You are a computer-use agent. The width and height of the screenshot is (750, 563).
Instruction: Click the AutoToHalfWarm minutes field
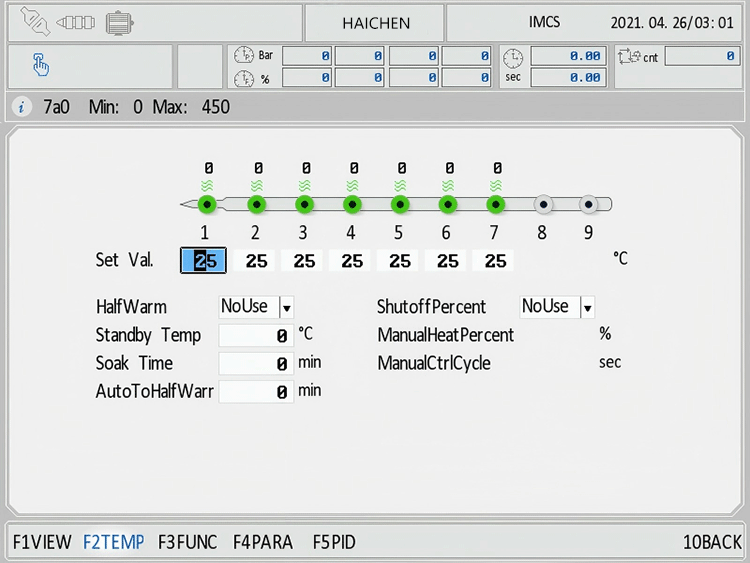point(256,392)
